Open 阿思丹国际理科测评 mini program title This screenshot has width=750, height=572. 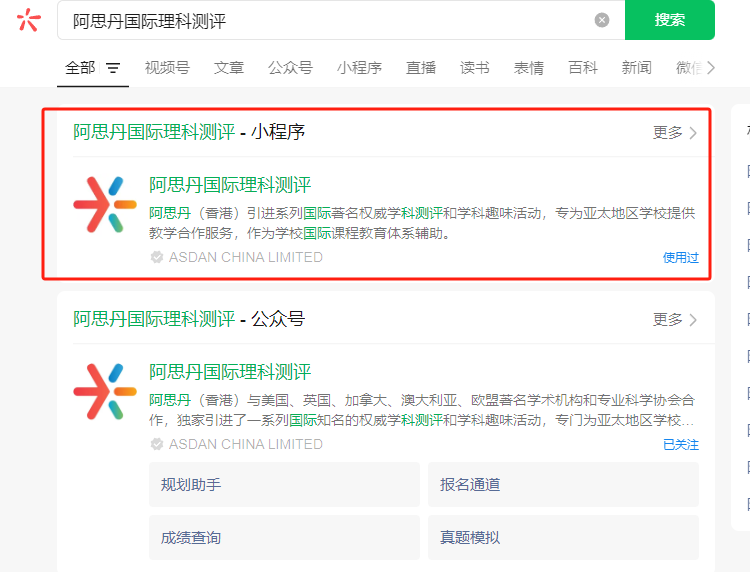click(230, 185)
